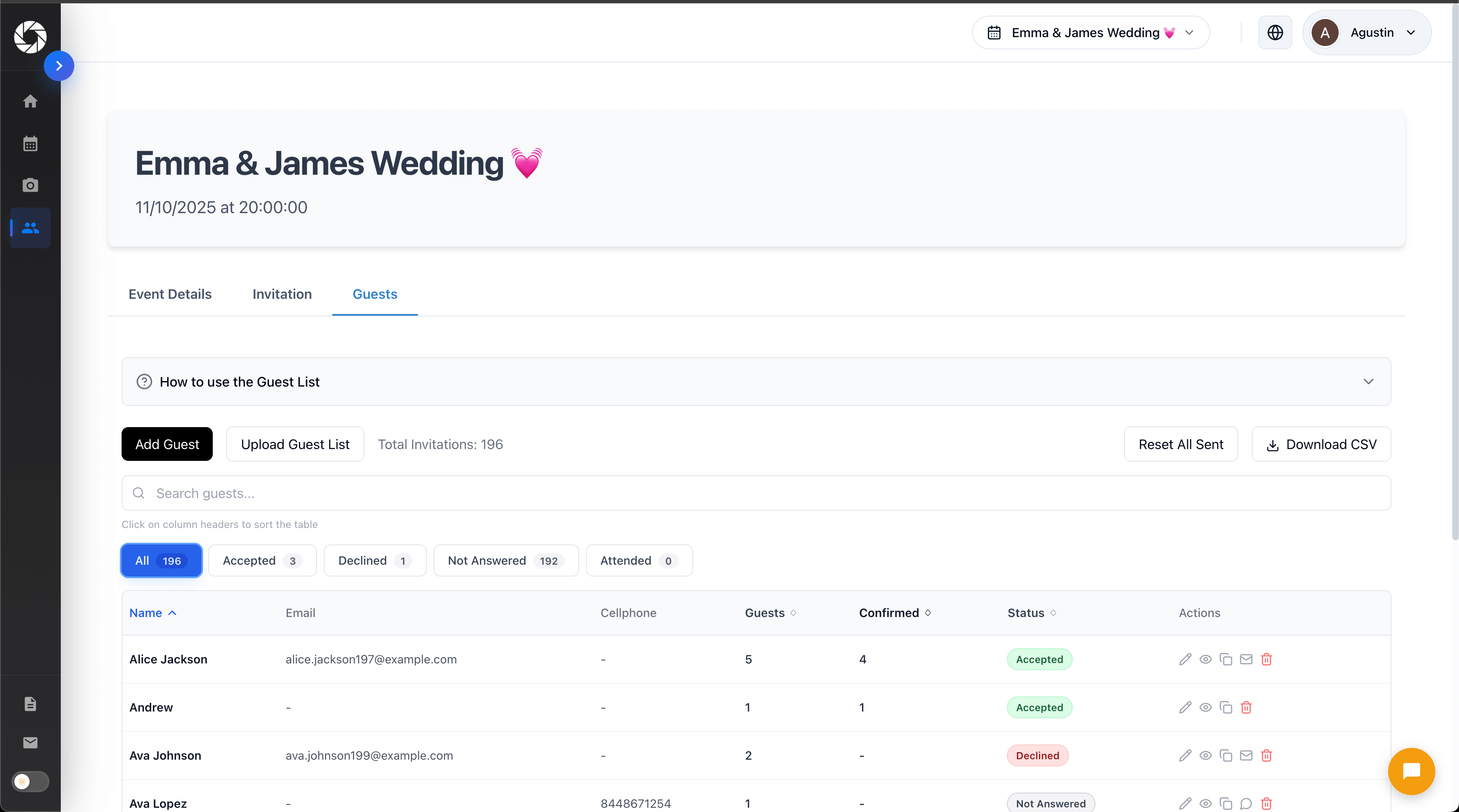Copy Andrew's invitation link via copy icon

click(1226, 707)
